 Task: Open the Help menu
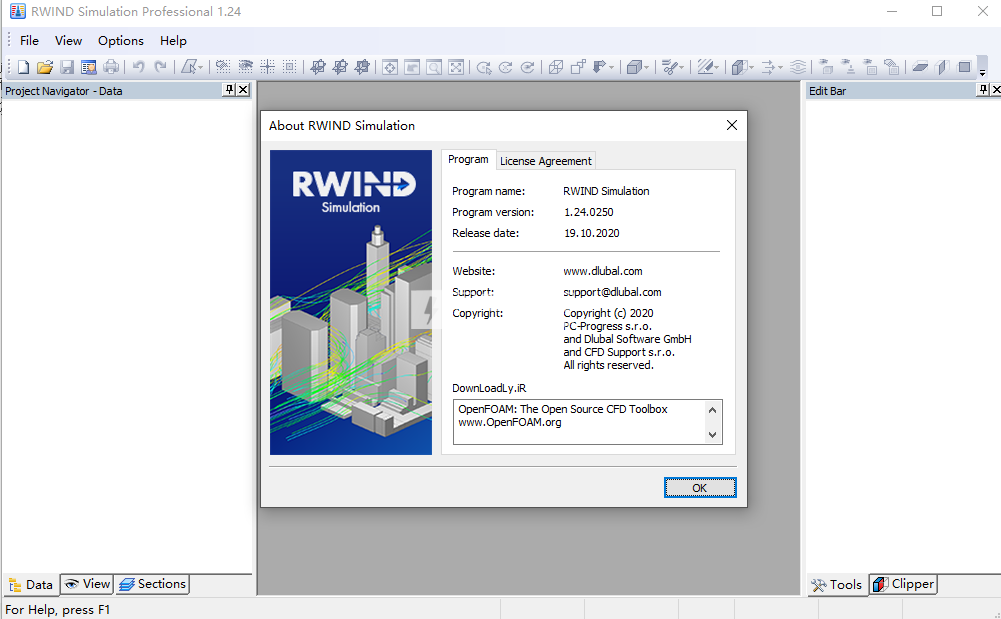(x=173, y=41)
